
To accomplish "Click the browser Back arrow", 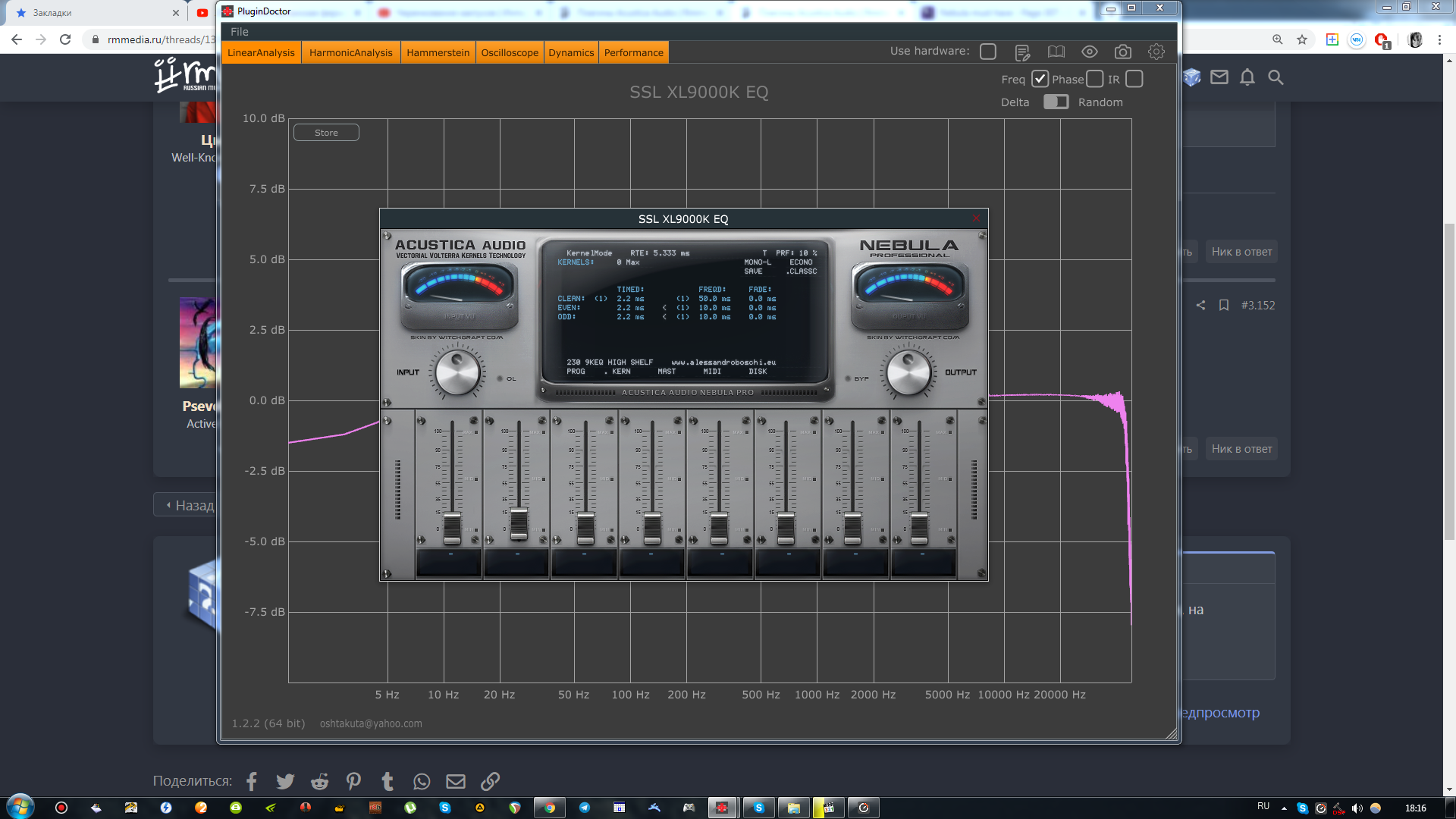I will point(17,39).
